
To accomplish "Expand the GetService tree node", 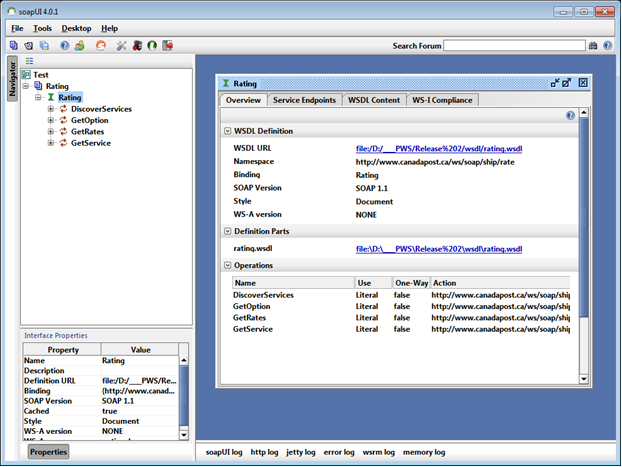I will coord(51,143).
